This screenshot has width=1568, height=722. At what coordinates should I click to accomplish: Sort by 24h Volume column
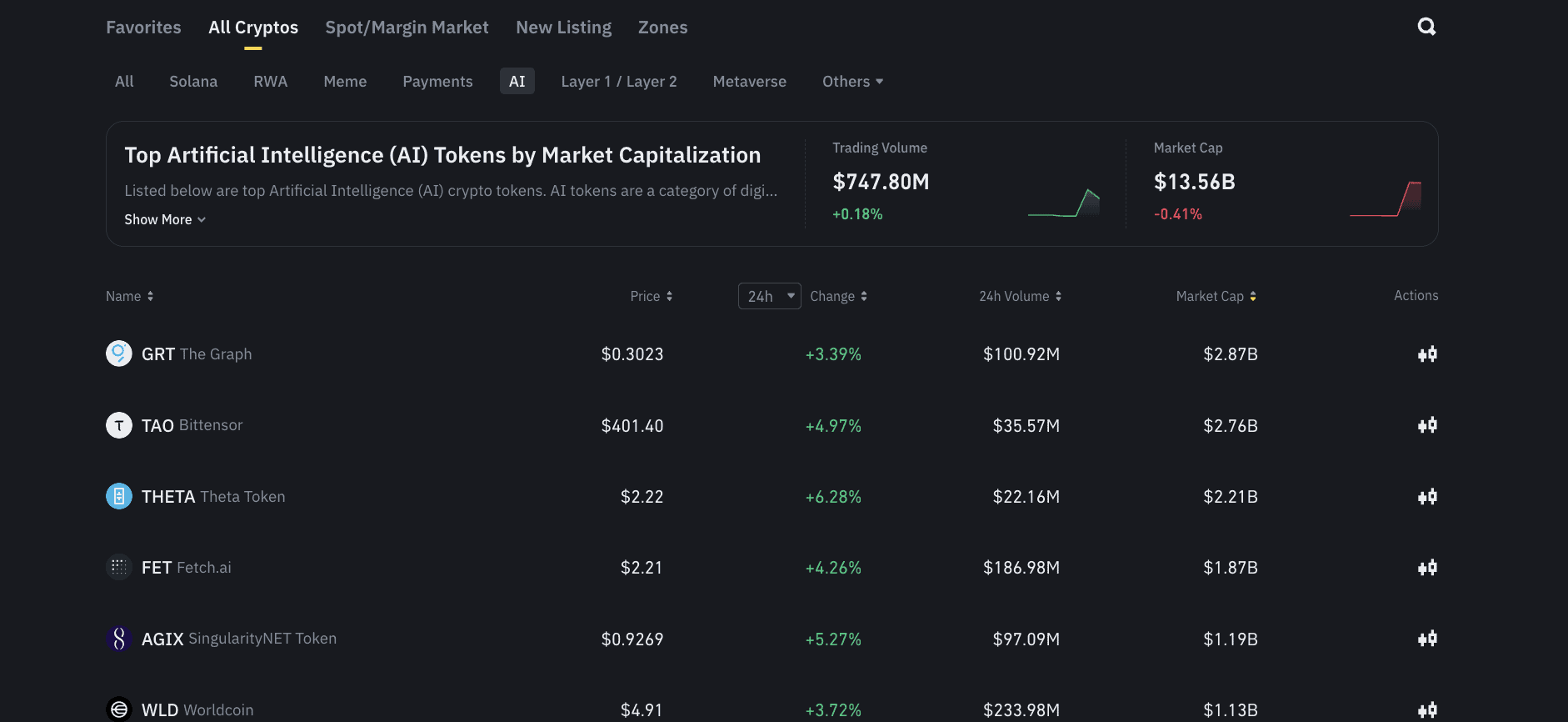[x=1020, y=296]
